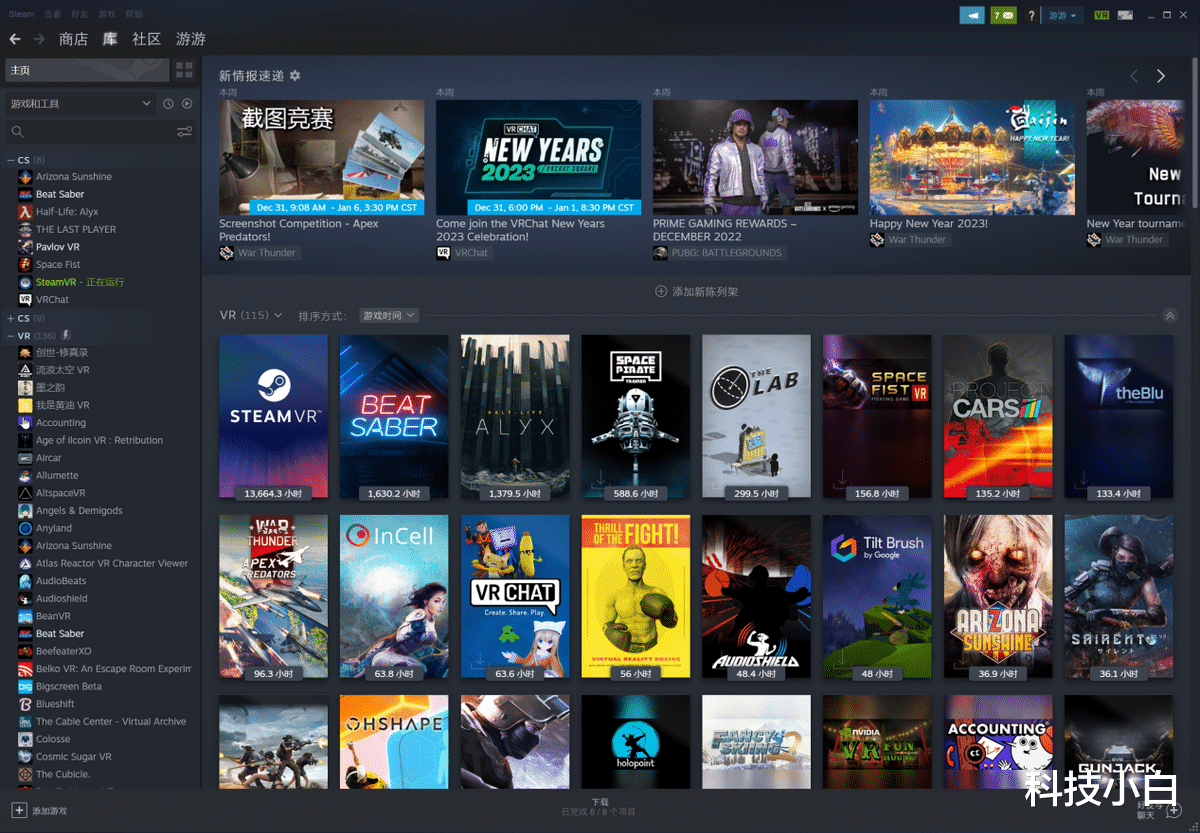Click the download progress bar showing 已完成 6/8
Viewport: 1200px width, 833px height.
point(598,806)
